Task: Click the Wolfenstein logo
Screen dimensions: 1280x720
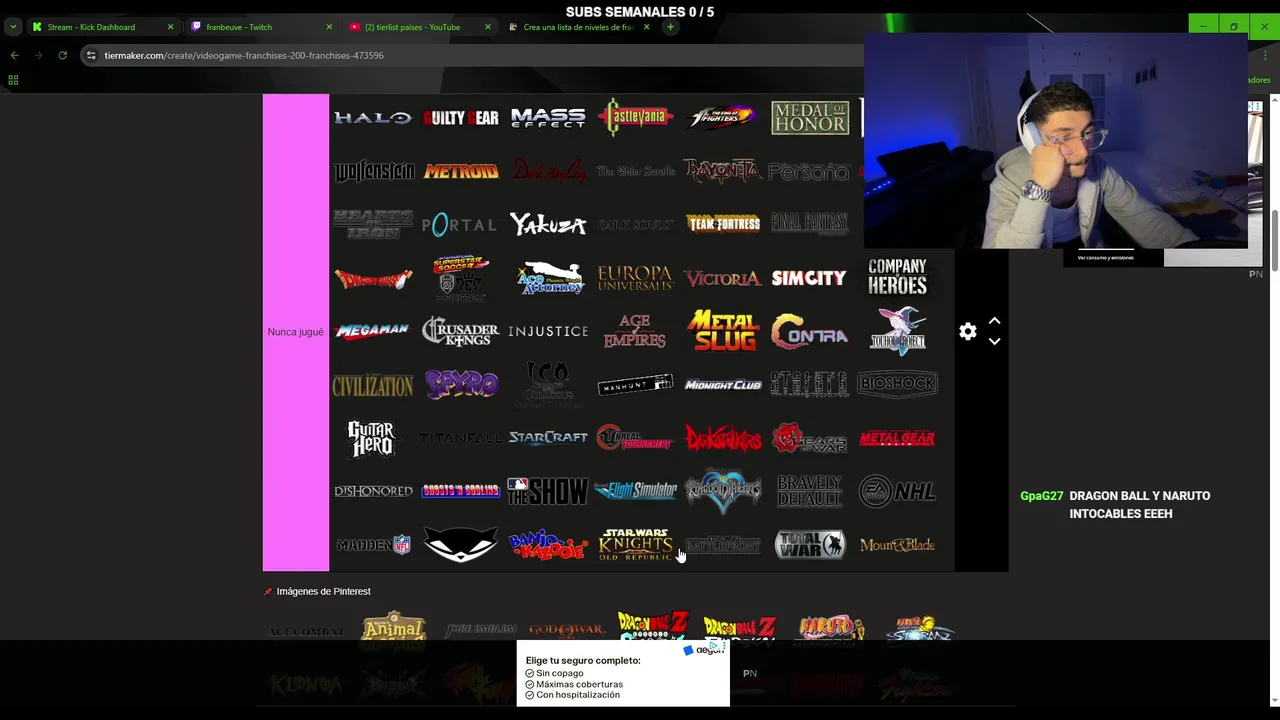Action: (x=373, y=171)
